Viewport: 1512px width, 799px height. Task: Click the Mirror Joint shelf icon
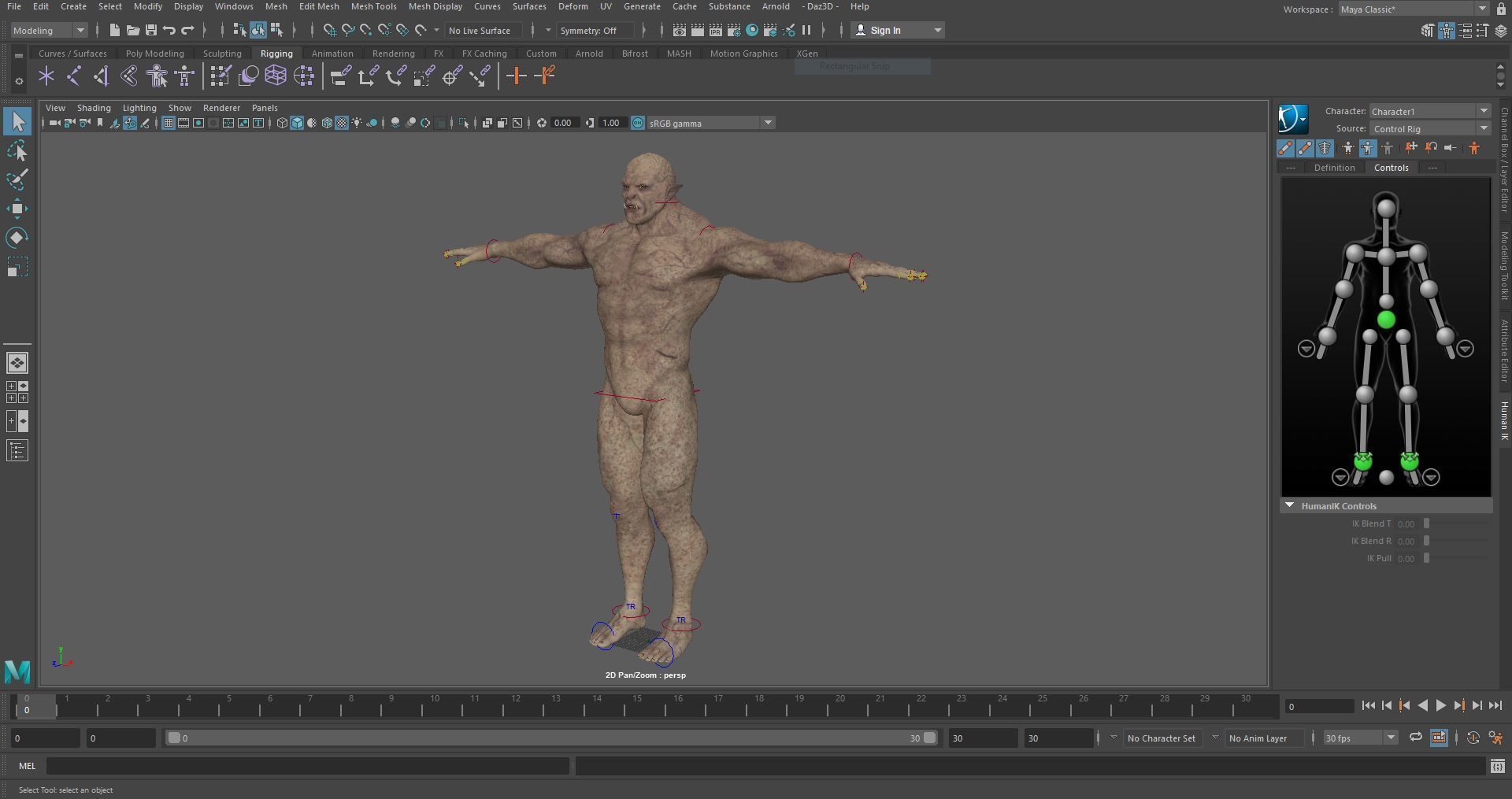[x=102, y=76]
